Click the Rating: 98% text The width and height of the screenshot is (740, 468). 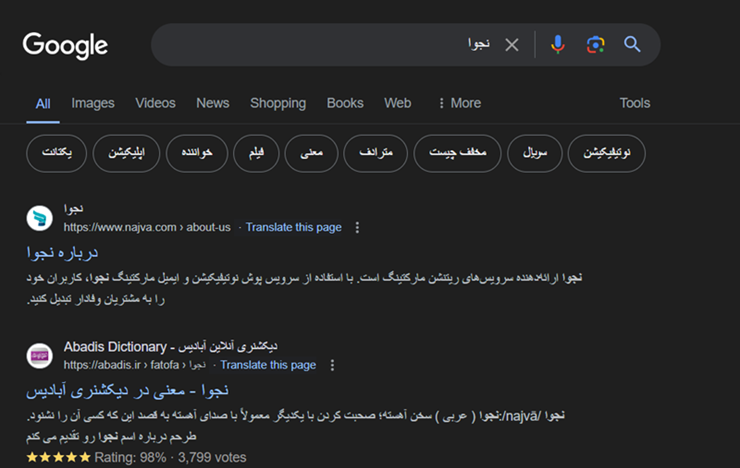(x=130, y=458)
